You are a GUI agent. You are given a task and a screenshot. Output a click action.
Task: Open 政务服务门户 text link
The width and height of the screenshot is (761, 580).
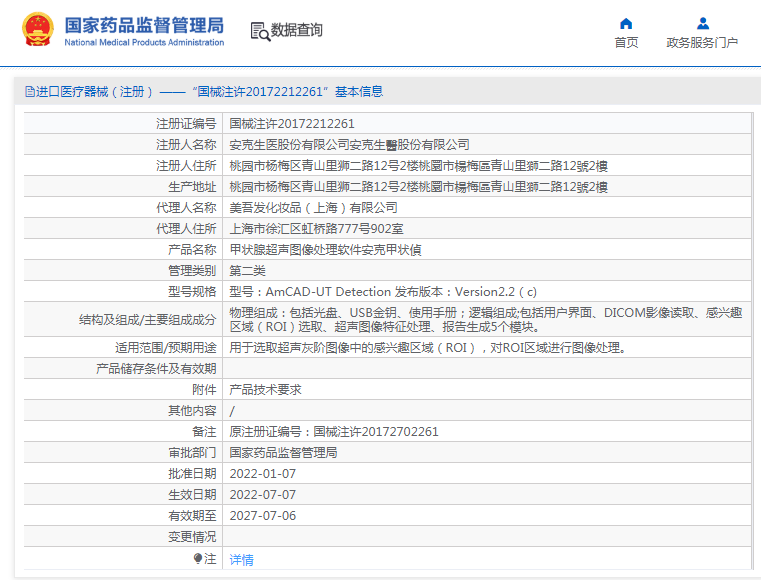pos(702,43)
